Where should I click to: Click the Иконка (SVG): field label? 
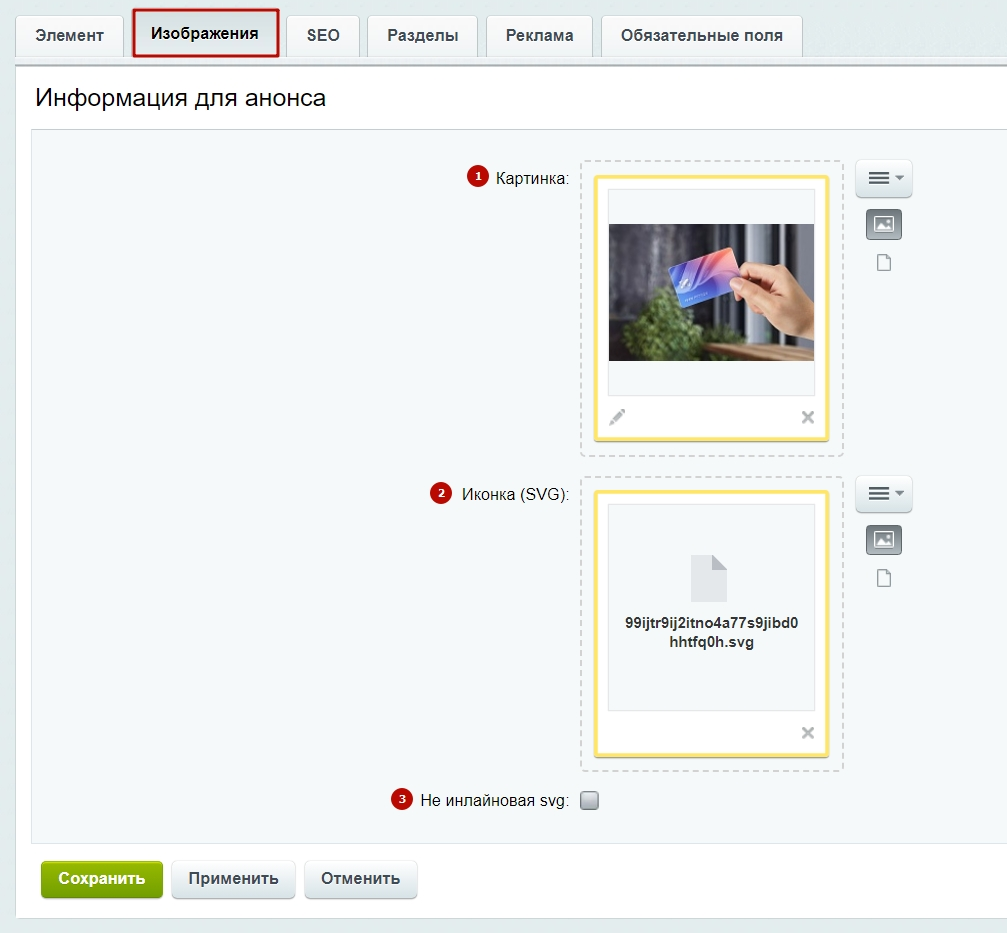click(x=515, y=494)
